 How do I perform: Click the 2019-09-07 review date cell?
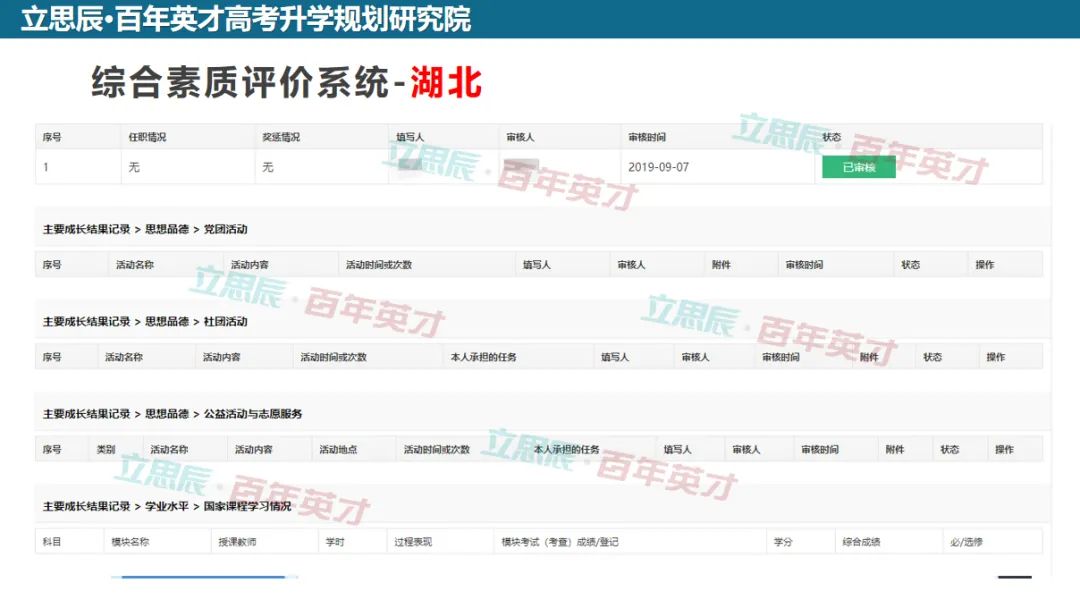tap(658, 167)
